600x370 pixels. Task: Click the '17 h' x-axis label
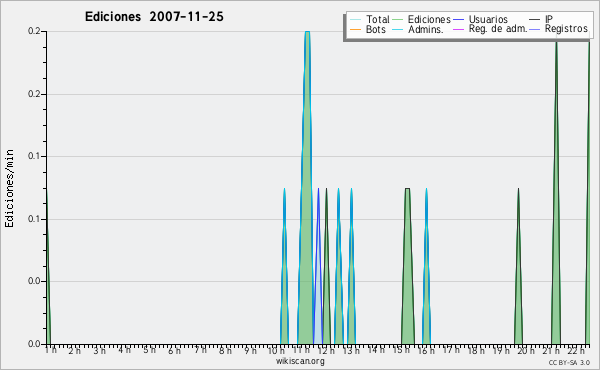coord(452,350)
